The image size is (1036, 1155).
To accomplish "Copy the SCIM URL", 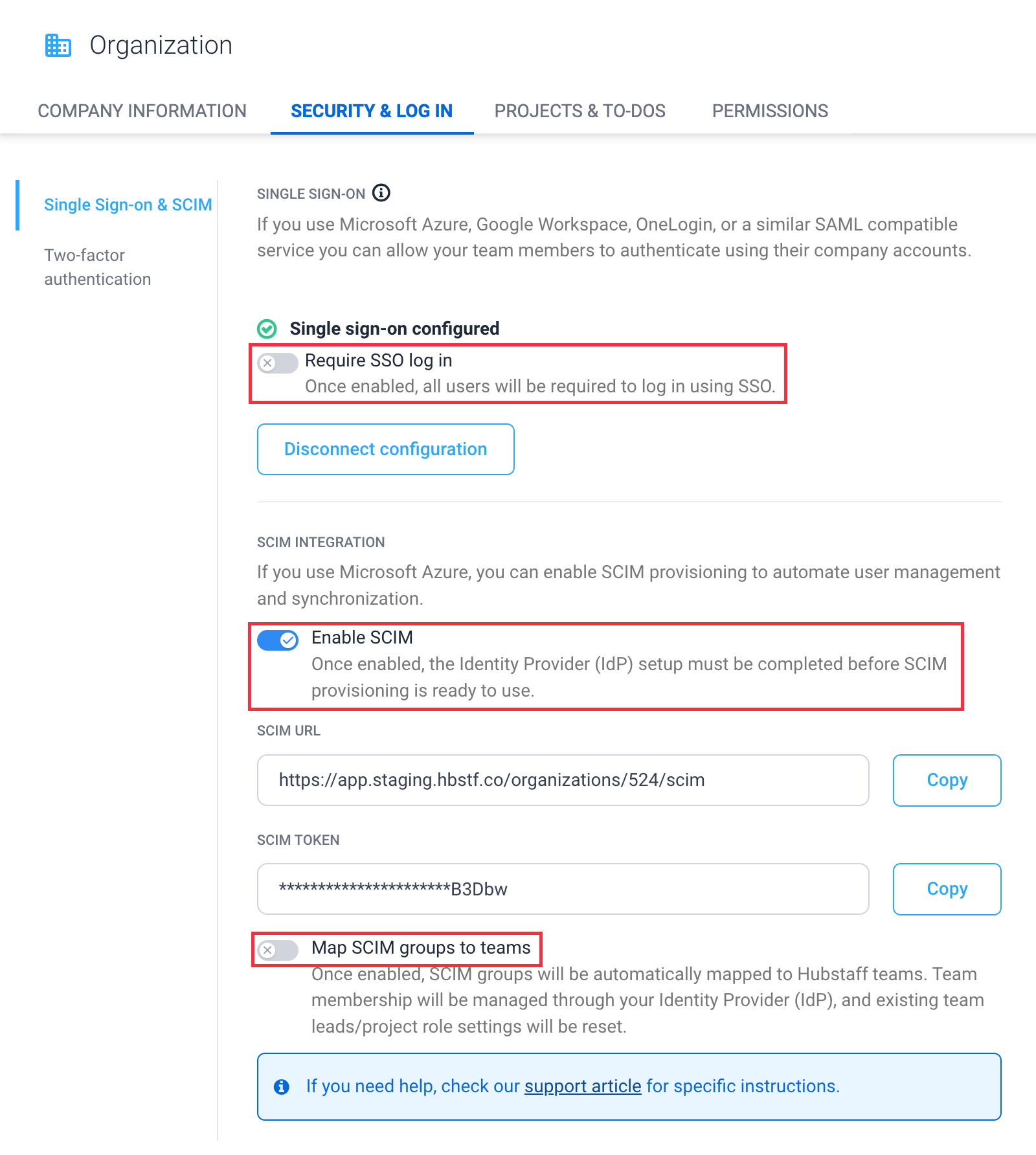I will 947,780.
